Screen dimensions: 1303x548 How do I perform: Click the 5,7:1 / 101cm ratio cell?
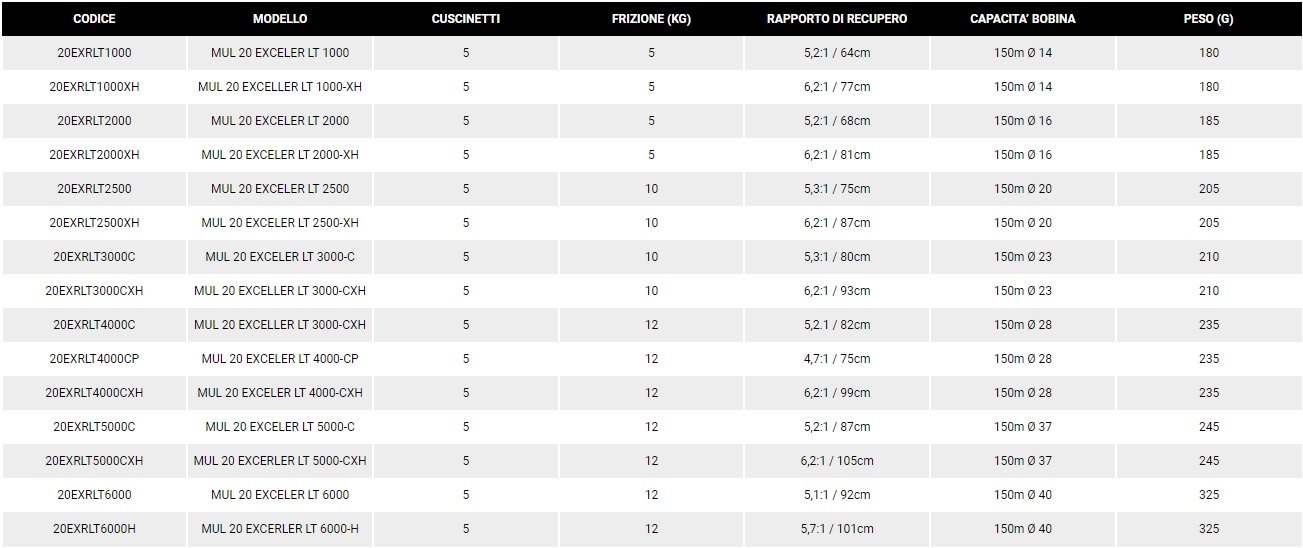coord(837,529)
